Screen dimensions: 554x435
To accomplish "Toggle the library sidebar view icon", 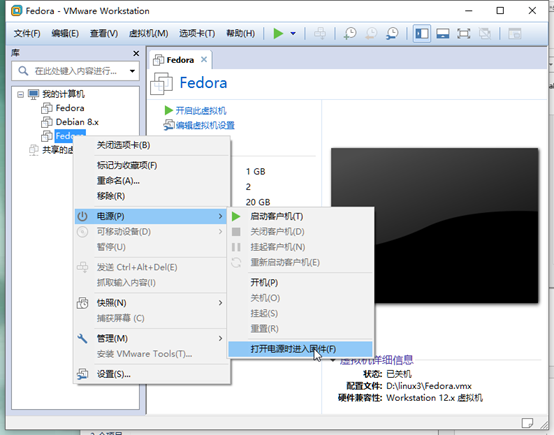I will point(422,34).
